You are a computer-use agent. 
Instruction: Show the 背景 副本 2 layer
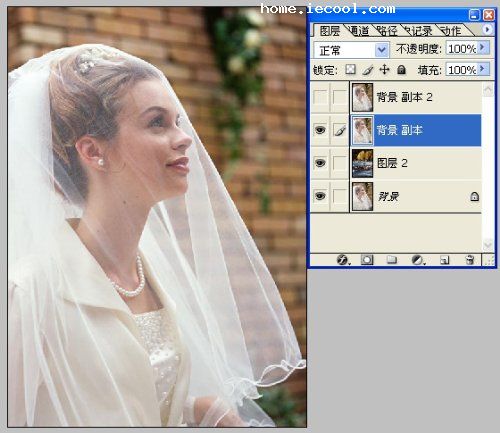[x=320, y=97]
